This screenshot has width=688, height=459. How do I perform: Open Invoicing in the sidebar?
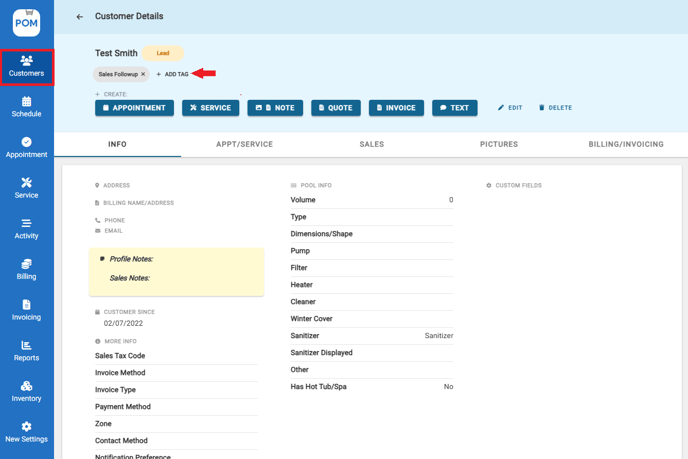click(x=27, y=310)
